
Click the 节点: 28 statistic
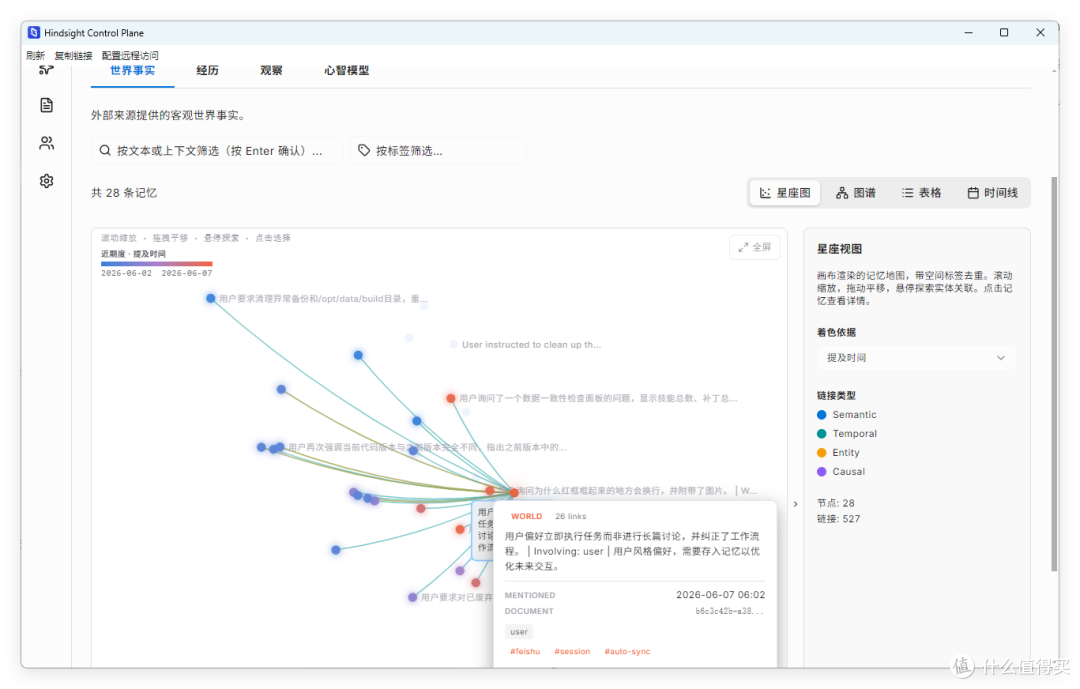[835, 503]
